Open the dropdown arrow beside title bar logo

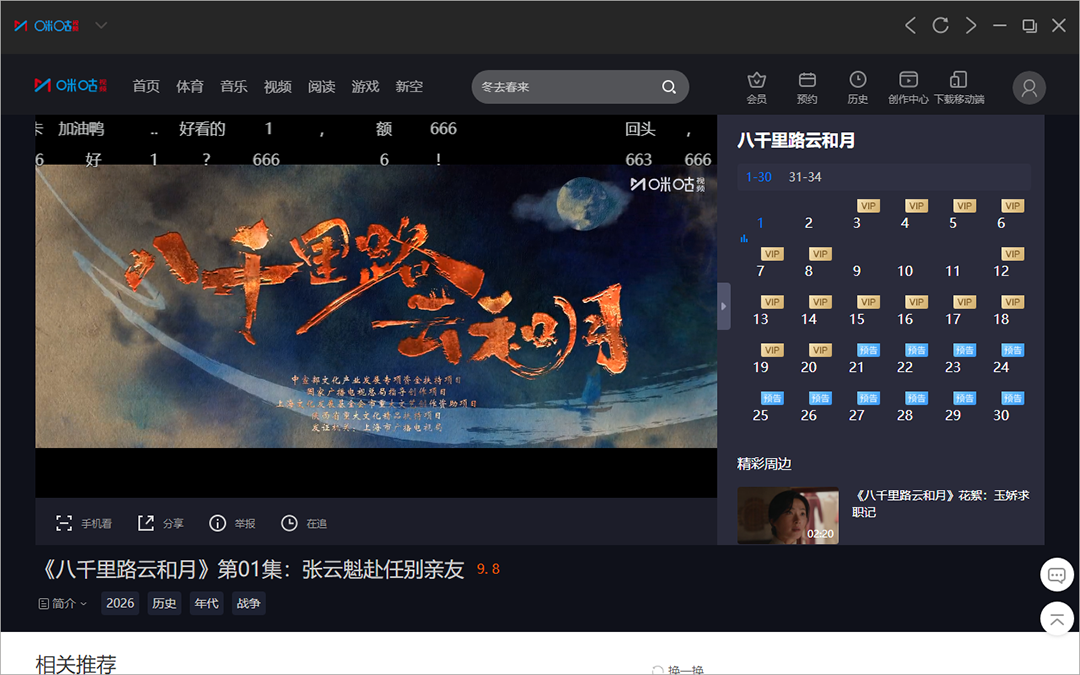click(x=101, y=25)
